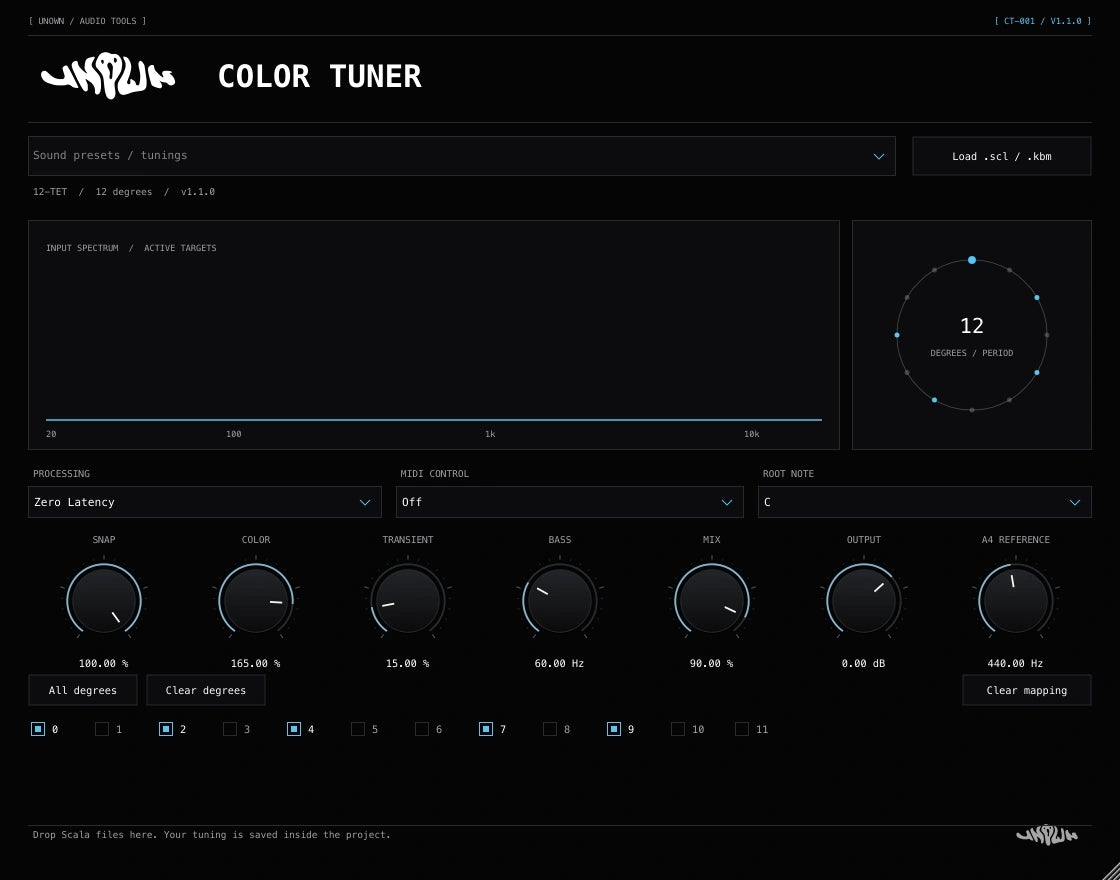
Task: Enable degree 10 checkbox
Action: (678, 729)
